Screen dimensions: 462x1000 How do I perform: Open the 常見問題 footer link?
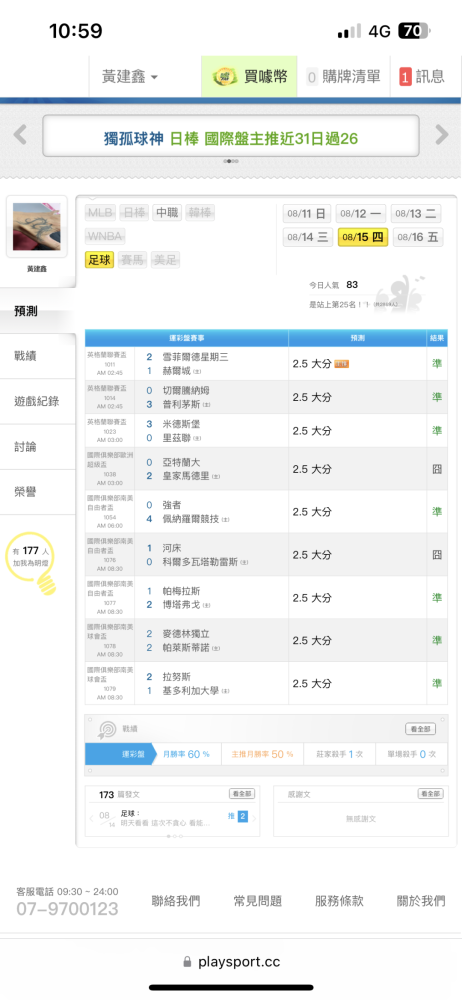click(257, 901)
